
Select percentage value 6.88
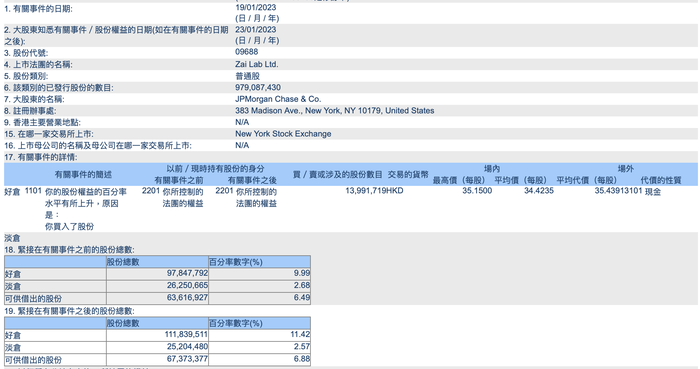click(x=302, y=358)
